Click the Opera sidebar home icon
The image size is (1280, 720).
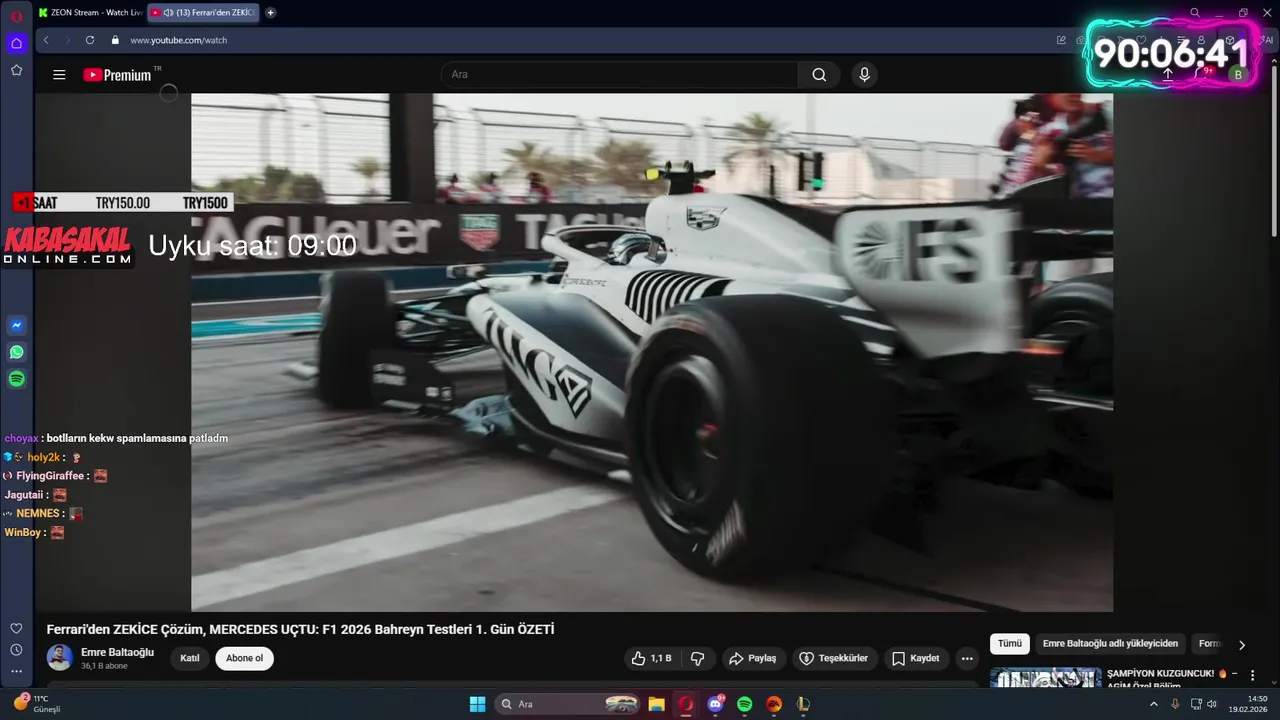point(16,43)
